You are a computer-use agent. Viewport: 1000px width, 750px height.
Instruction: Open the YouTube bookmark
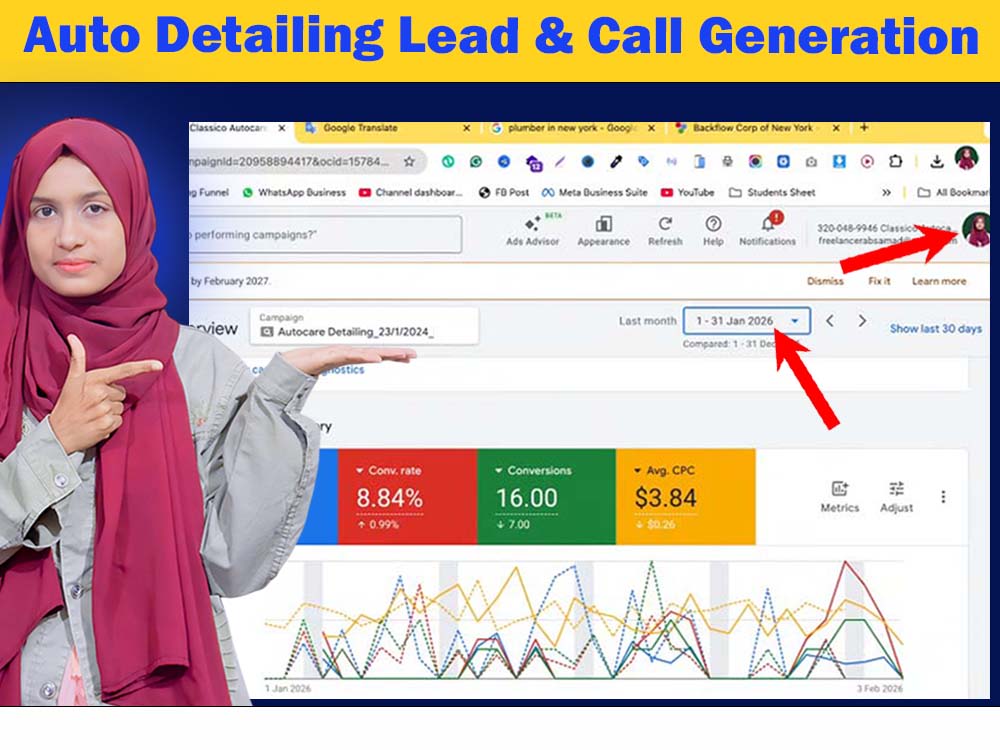tap(688, 192)
